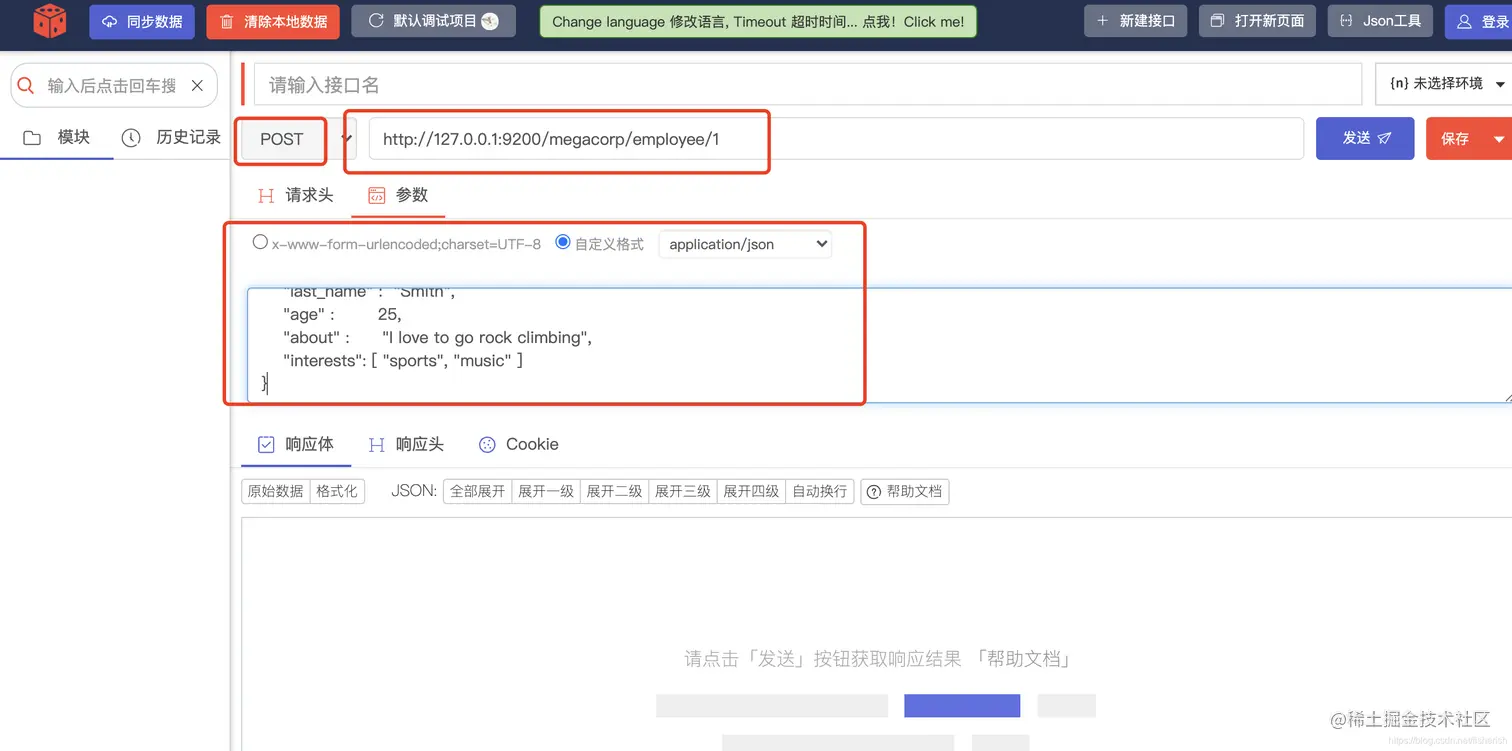This screenshot has height=751, width=1512.
Task: Click the folder icon beside 模块
Action: coord(32,138)
